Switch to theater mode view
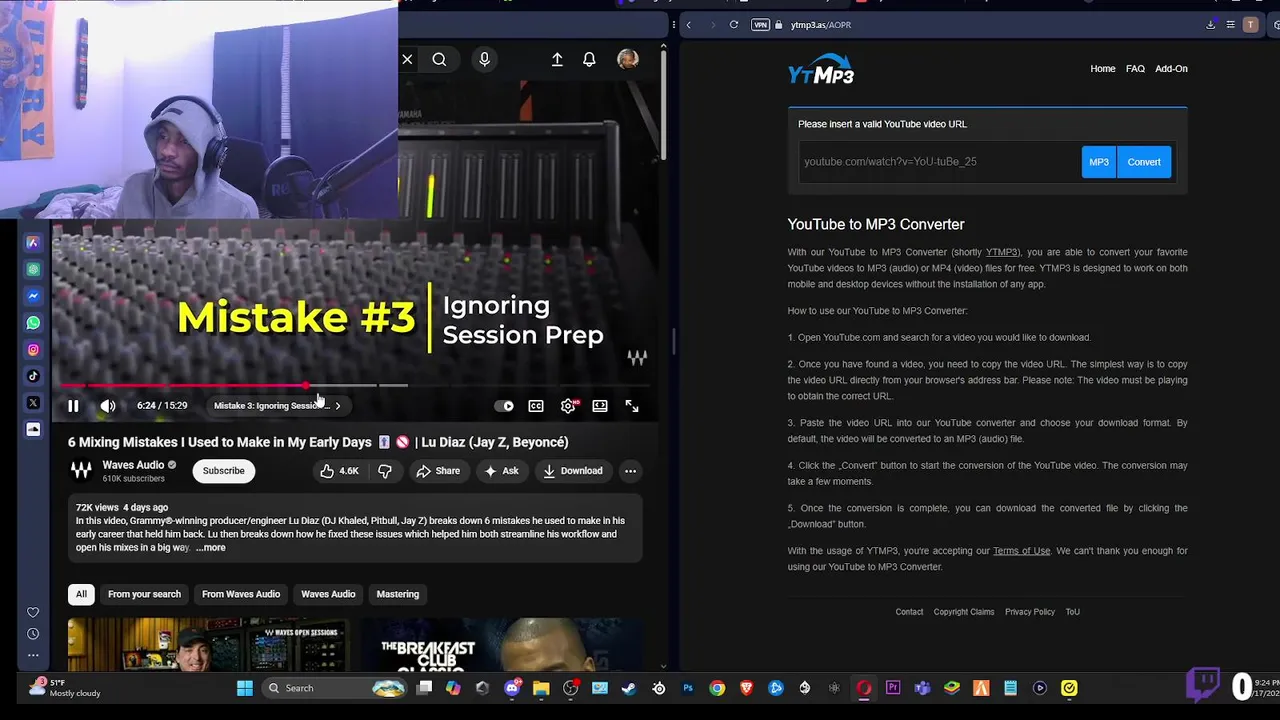 (x=600, y=406)
